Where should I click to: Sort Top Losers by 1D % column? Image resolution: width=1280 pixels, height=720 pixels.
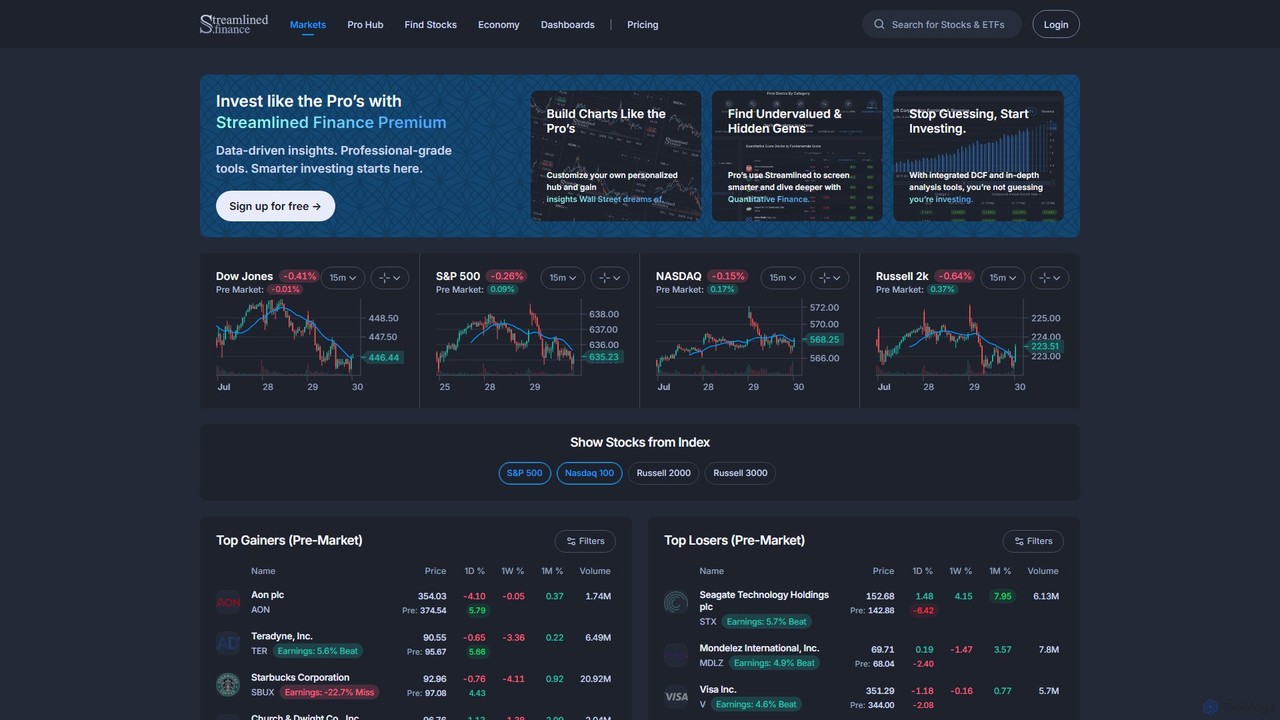[922, 571]
